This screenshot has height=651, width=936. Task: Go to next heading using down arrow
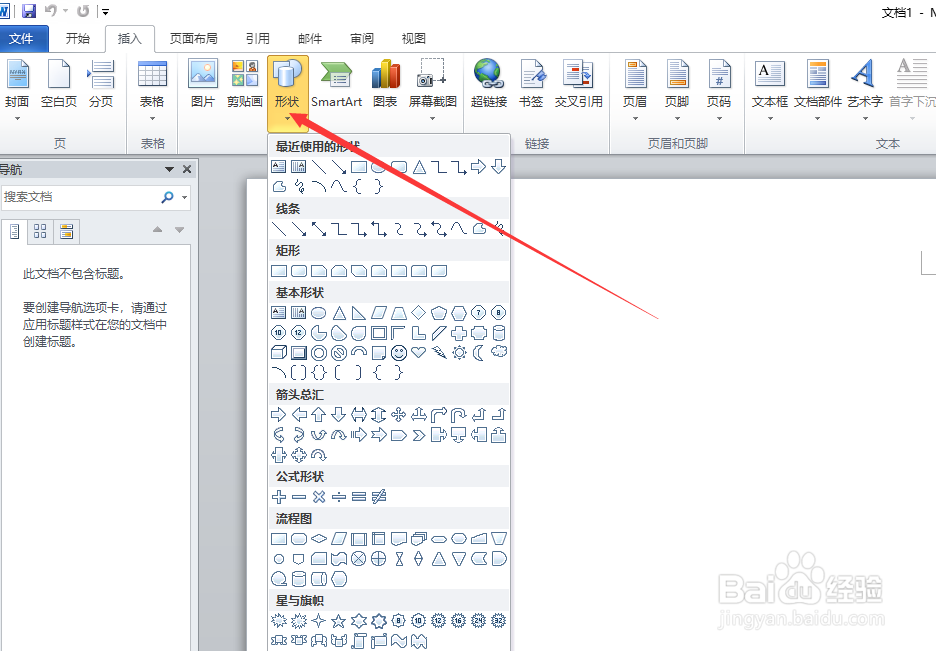pyautogui.click(x=179, y=230)
